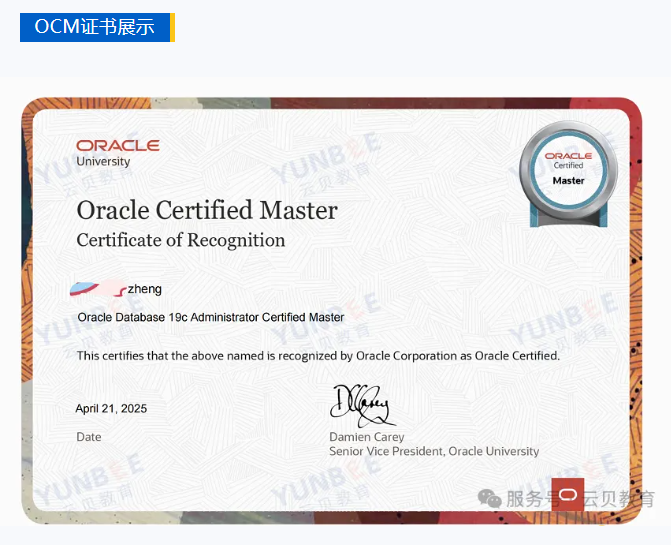The width and height of the screenshot is (671, 545).
Task: Click 'Oracle Database 19c Administrator Certified Master' line
Action: tap(211, 317)
